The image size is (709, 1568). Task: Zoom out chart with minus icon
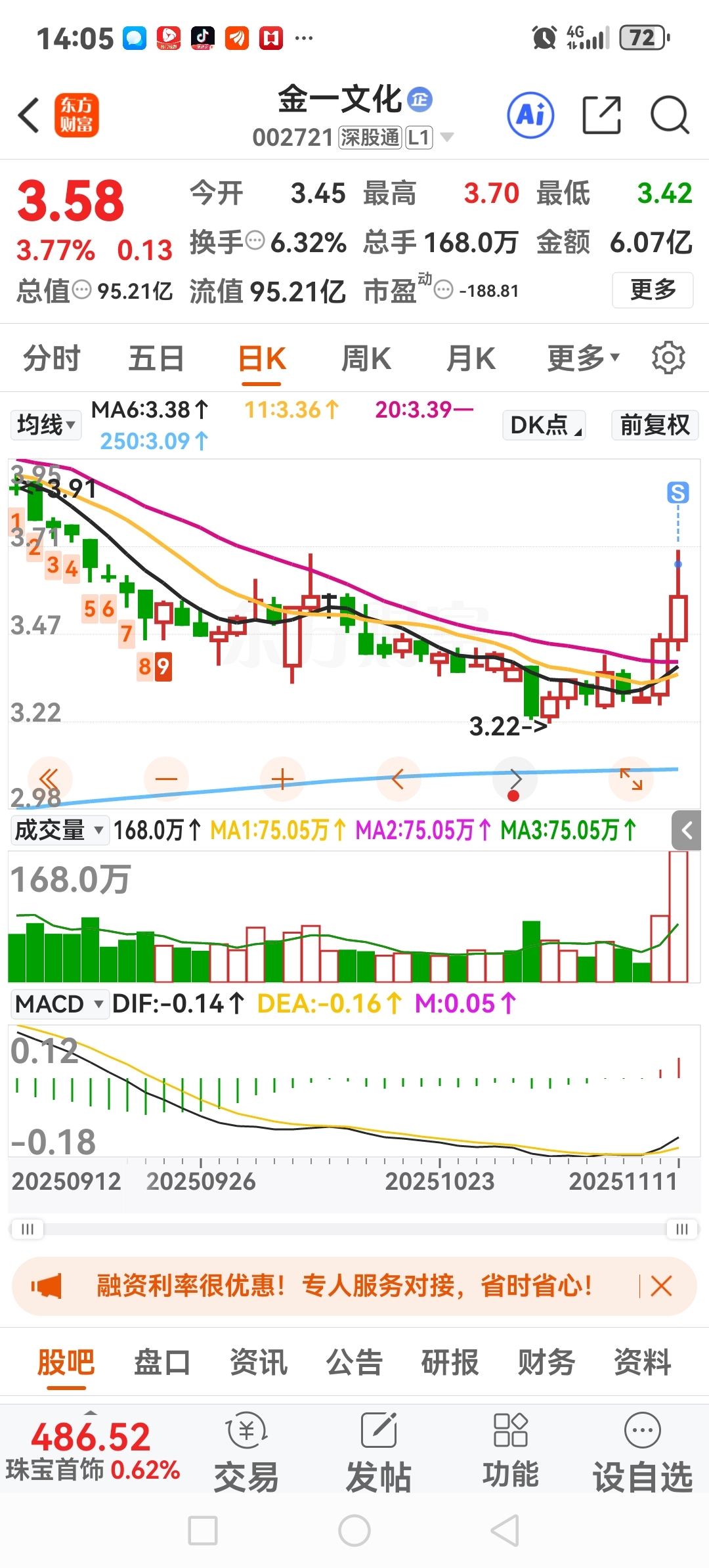pos(166,779)
